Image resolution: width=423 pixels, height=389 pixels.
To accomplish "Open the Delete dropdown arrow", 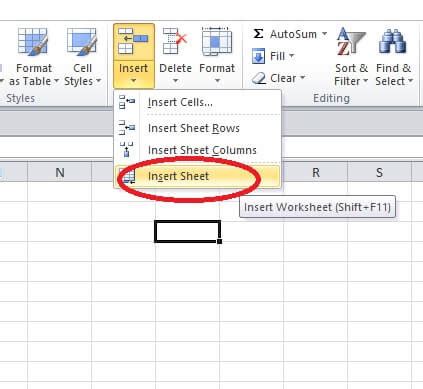I will click(x=175, y=81).
